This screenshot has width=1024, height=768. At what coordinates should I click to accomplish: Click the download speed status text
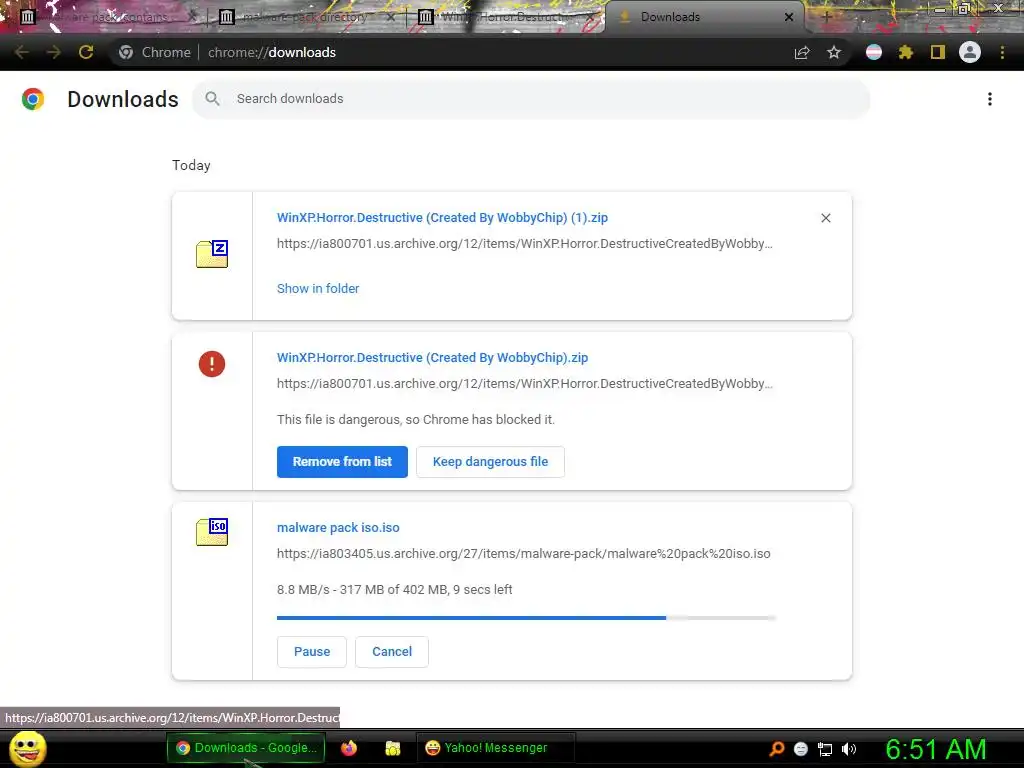[x=394, y=590]
